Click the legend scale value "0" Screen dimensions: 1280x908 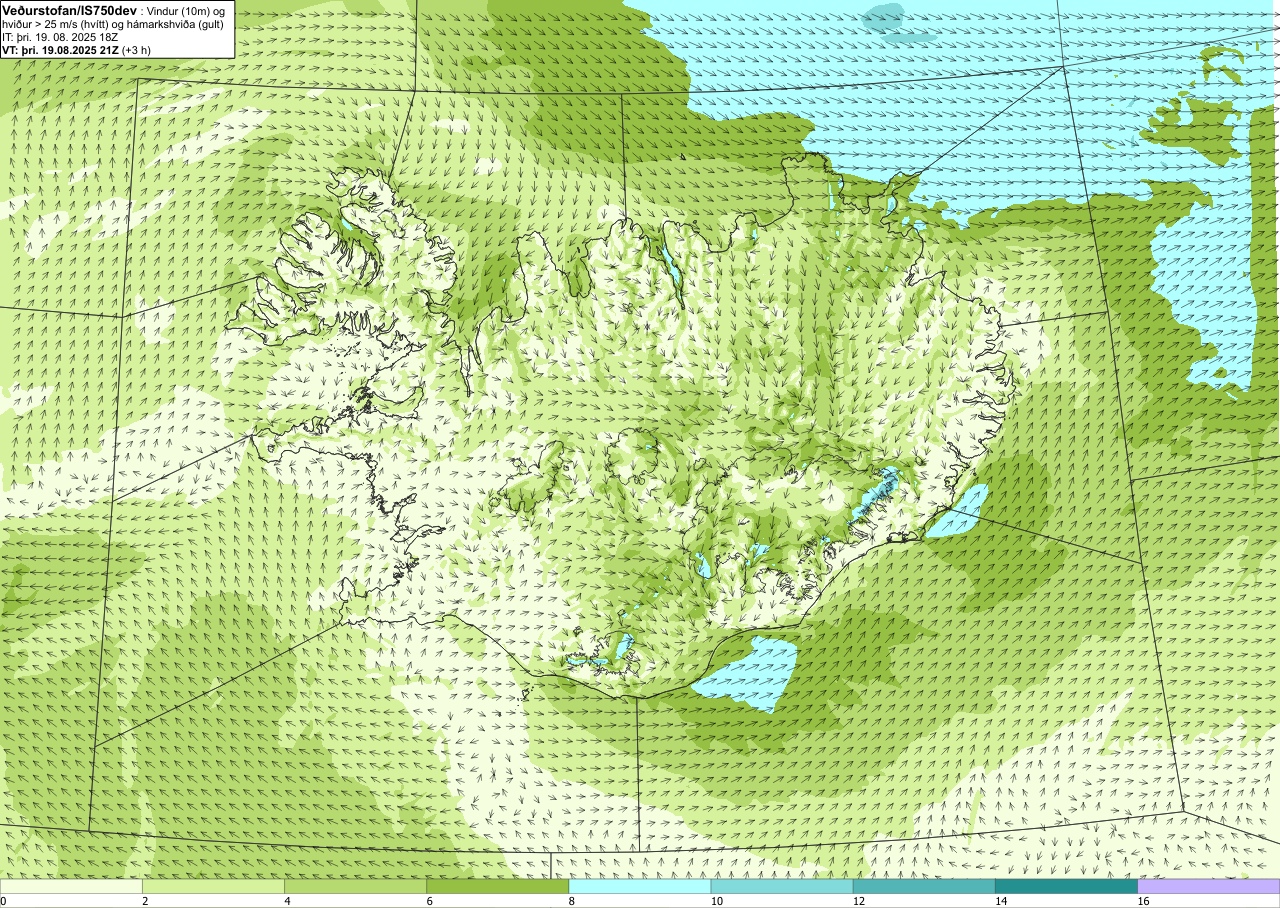click(3, 901)
